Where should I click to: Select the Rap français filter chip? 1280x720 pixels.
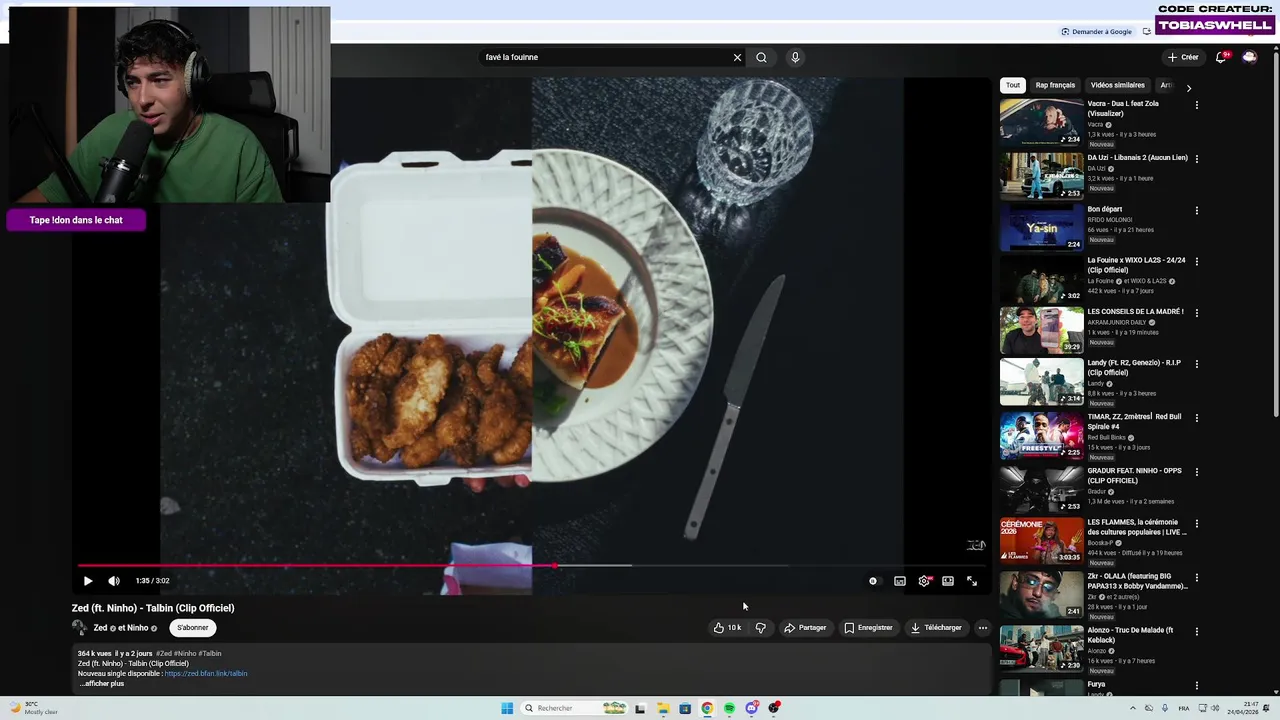coord(1055,85)
